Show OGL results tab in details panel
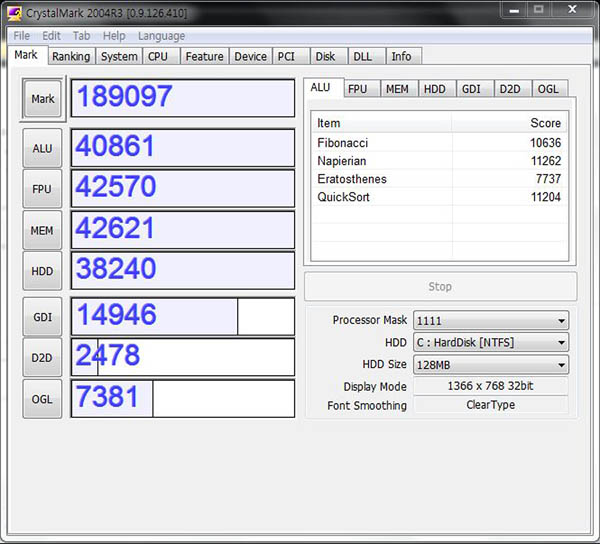The height and width of the screenshot is (544, 600). pos(548,89)
